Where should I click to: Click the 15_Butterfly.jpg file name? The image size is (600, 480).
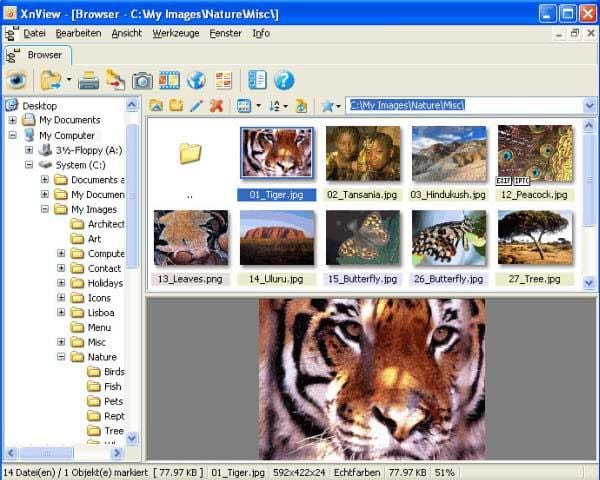[362, 279]
